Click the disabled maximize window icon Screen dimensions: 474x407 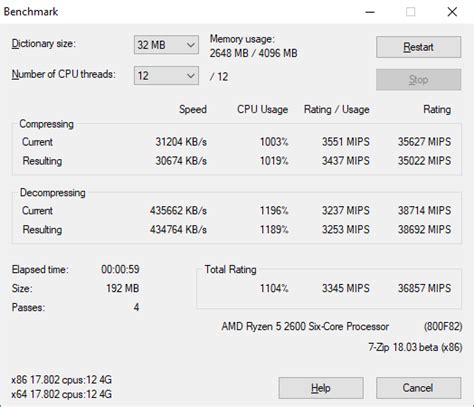click(x=411, y=12)
